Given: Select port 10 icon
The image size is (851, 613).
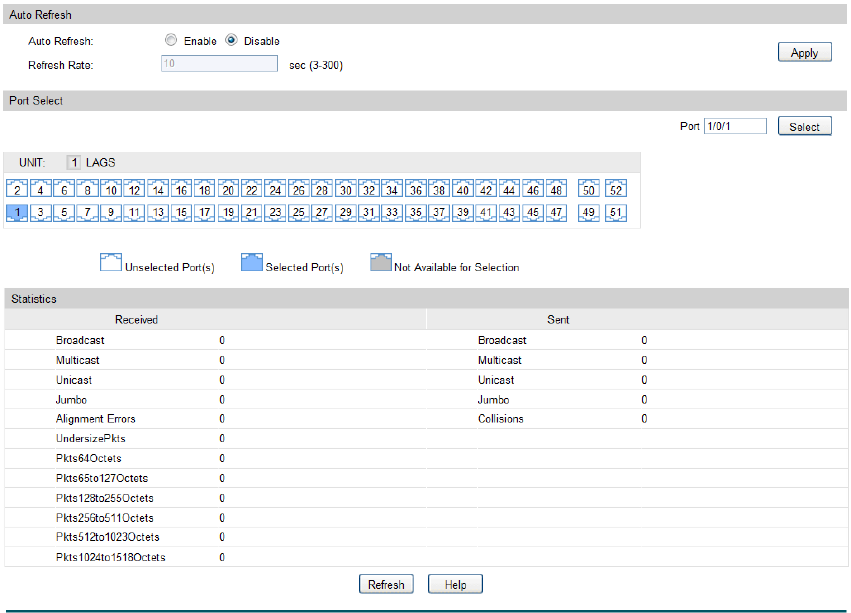Looking at the screenshot, I should (x=111, y=188).
